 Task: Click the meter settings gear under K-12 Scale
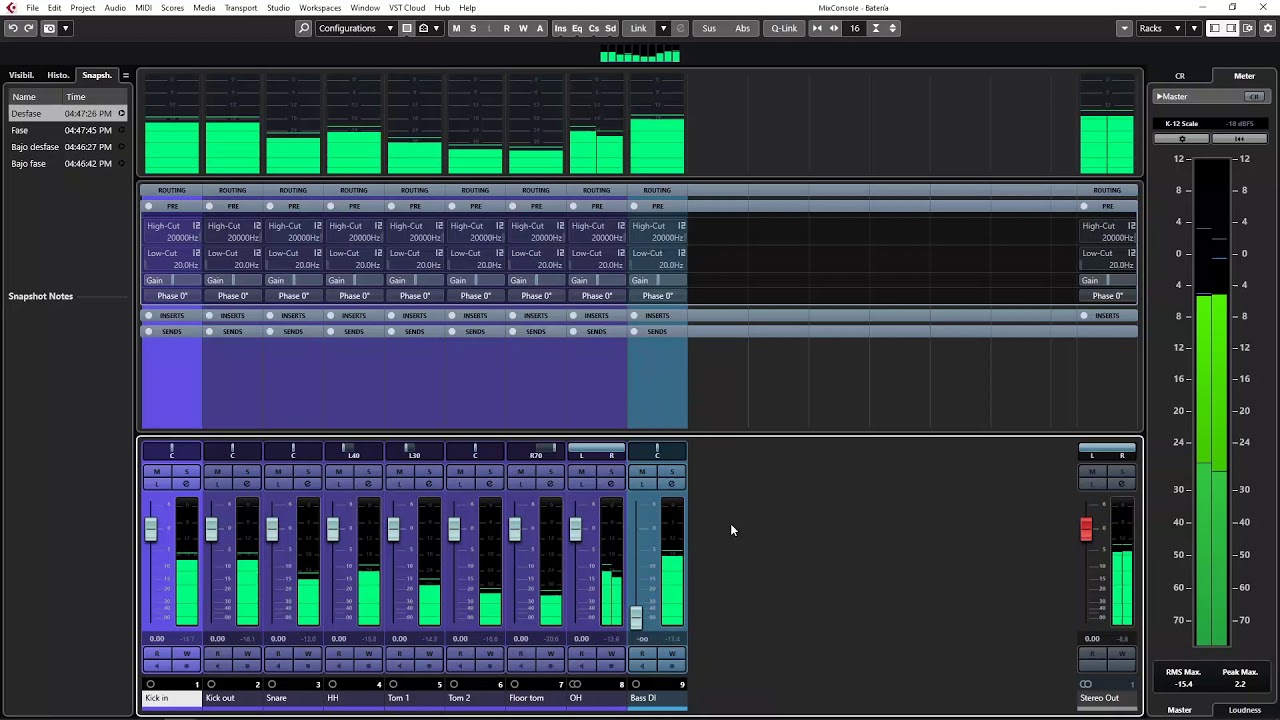(1182, 139)
